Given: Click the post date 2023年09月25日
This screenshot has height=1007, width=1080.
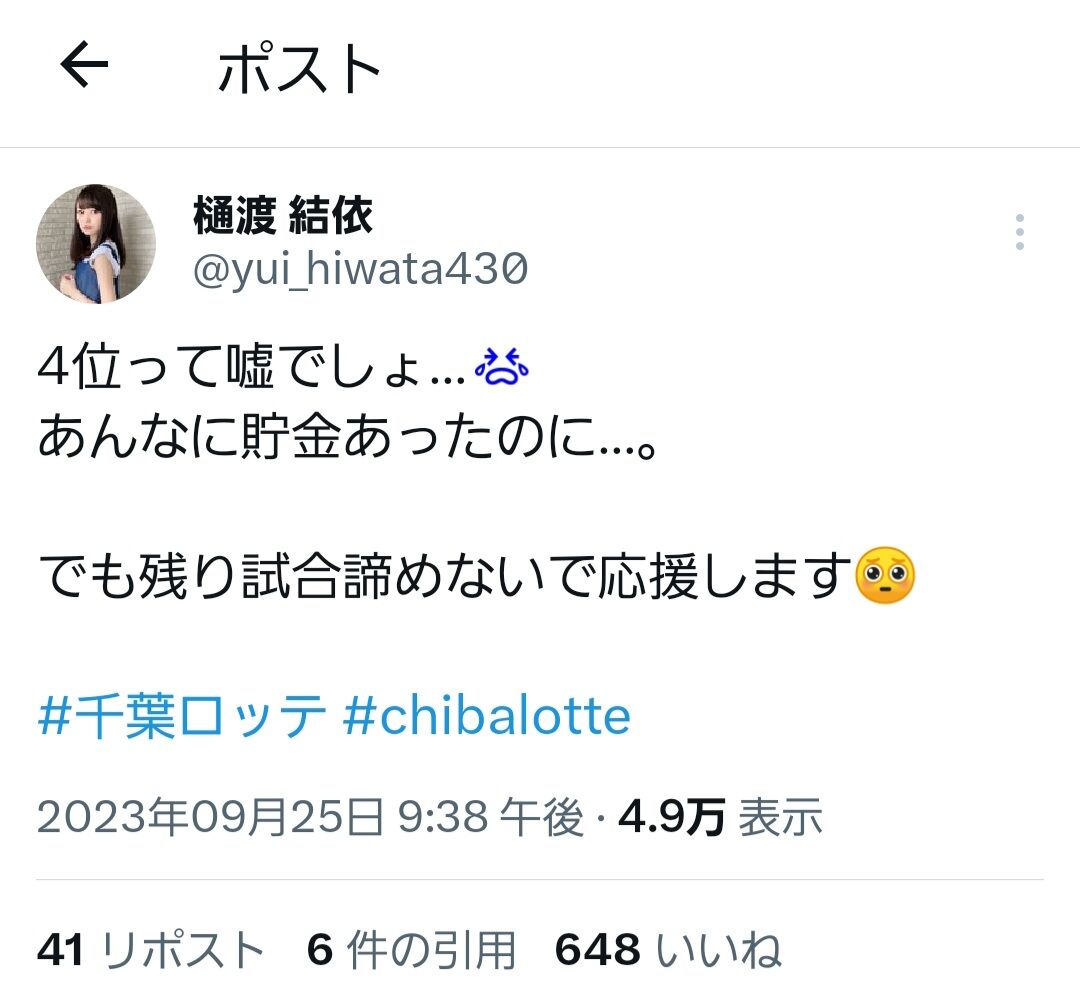Looking at the screenshot, I should 210,817.
